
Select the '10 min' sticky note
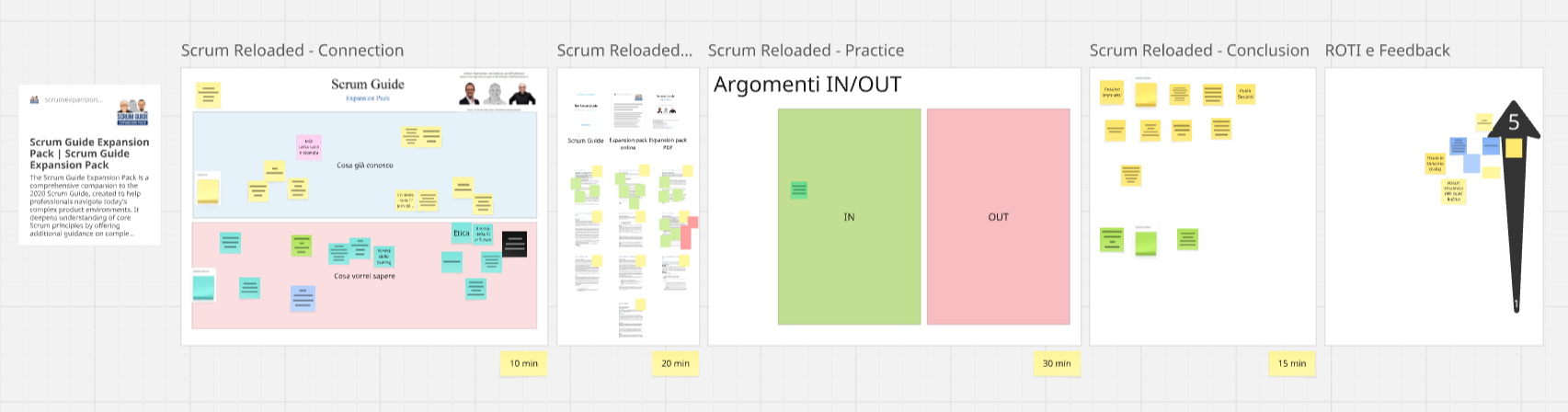(x=523, y=363)
